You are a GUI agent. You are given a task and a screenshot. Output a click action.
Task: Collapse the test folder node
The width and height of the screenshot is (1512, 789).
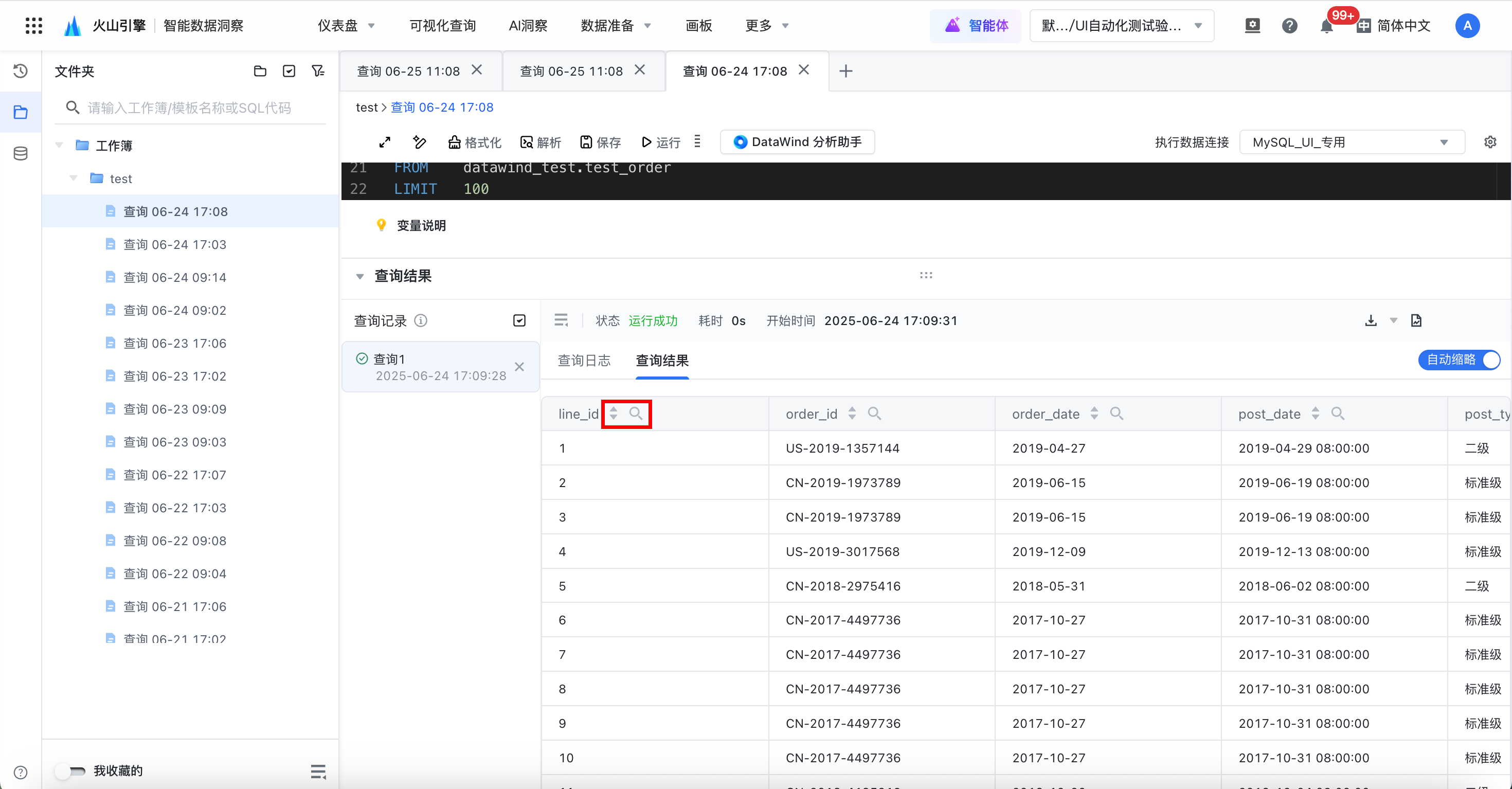point(74,178)
